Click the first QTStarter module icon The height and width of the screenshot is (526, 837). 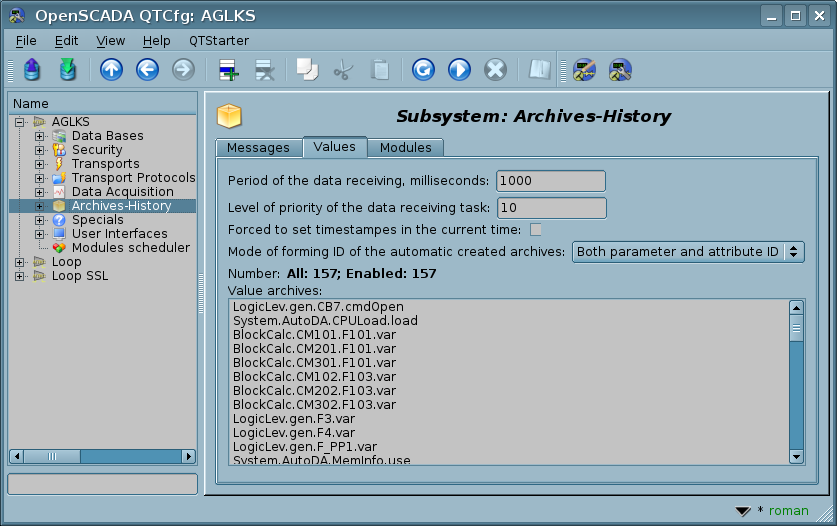click(x=584, y=70)
